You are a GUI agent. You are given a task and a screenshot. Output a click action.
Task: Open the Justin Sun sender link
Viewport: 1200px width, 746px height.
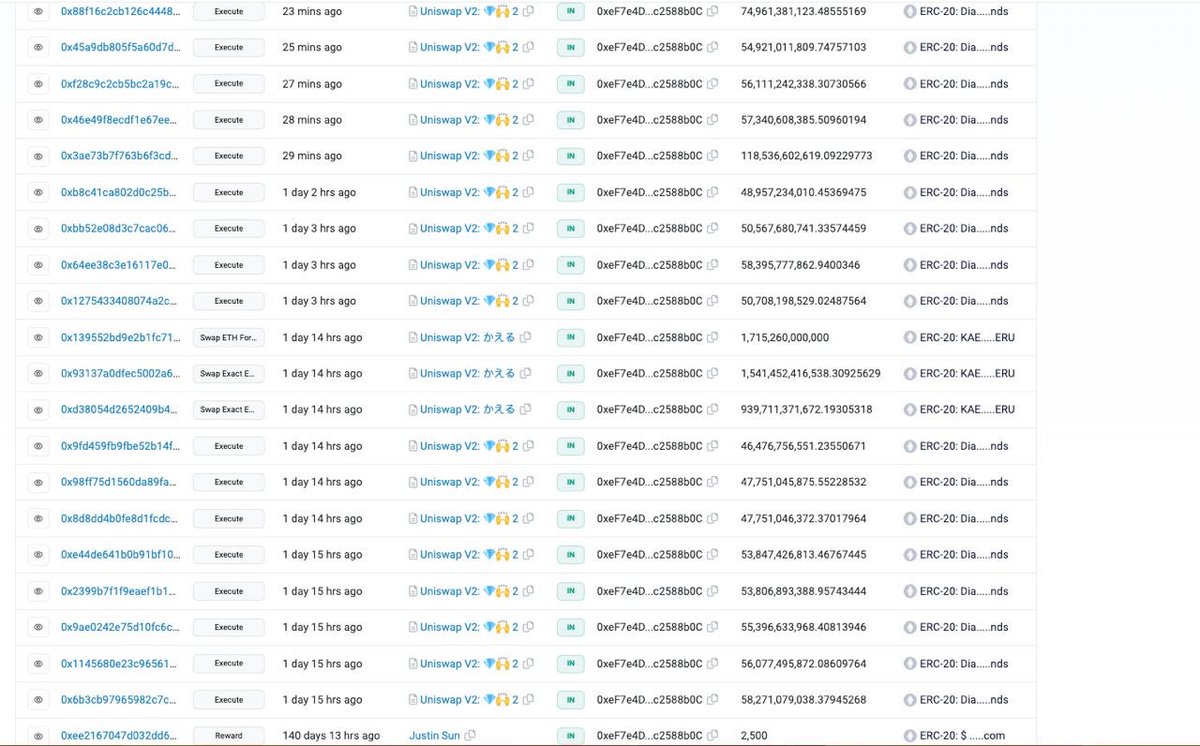coord(434,735)
